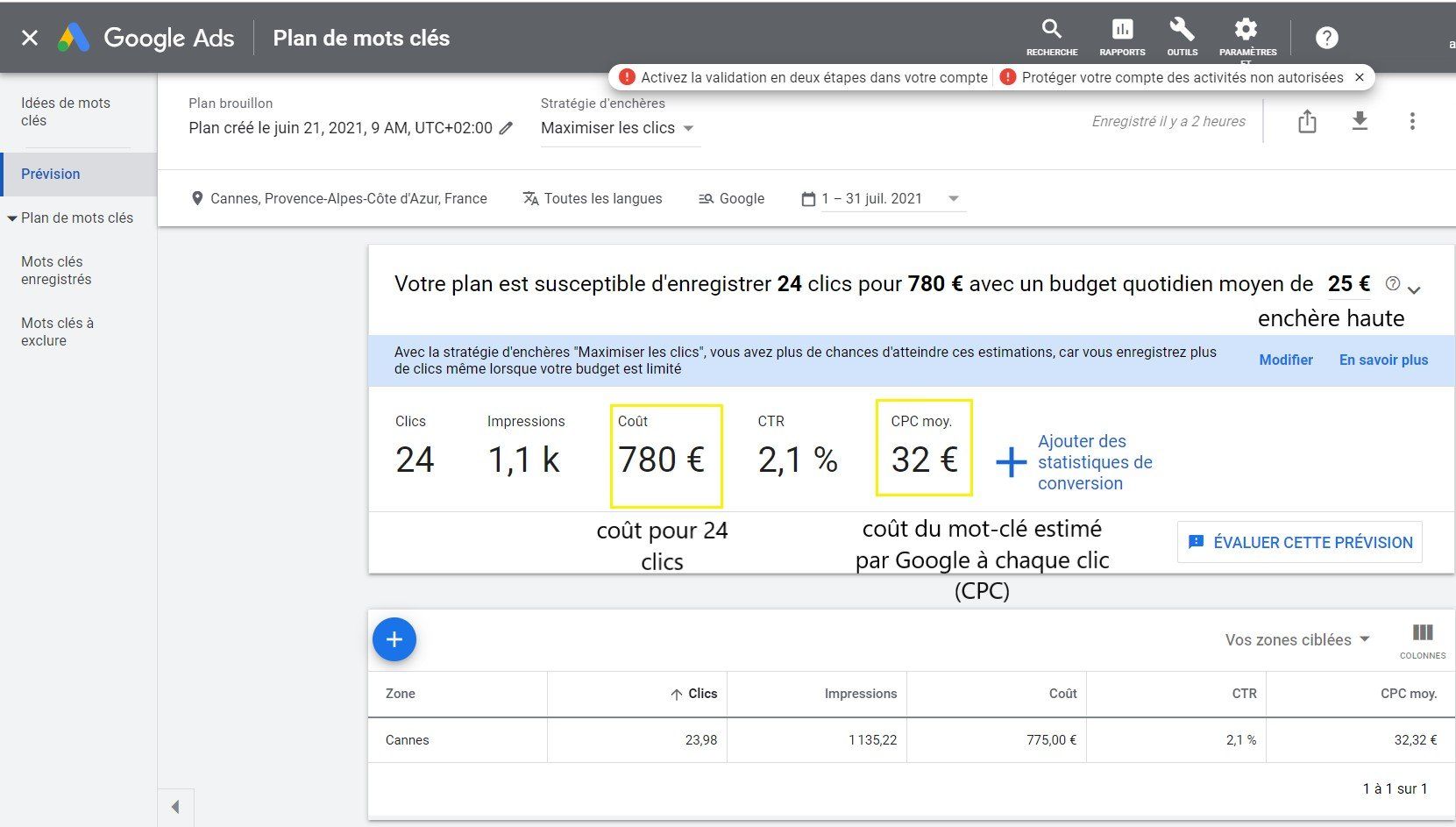Open the Paramètres gear settings
Image resolution: width=1456 pixels, height=827 pixels.
(1246, 37)
